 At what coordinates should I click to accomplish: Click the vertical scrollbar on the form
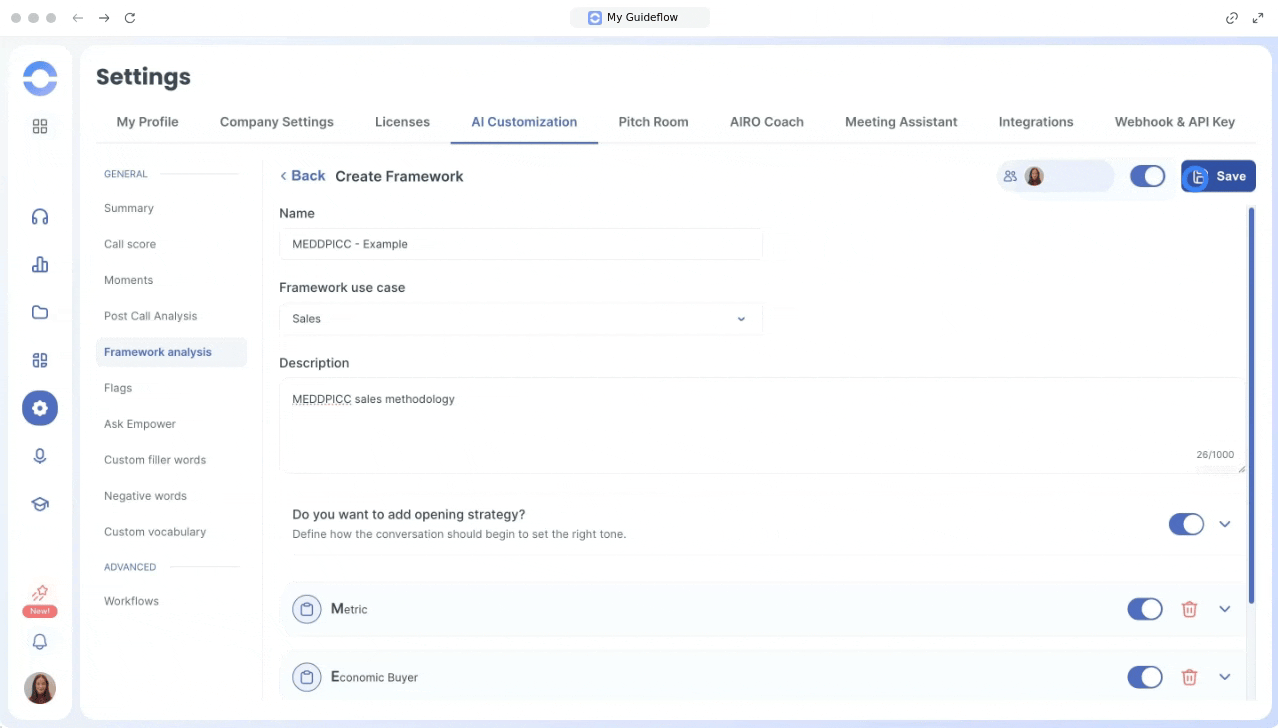[1250, 400]
